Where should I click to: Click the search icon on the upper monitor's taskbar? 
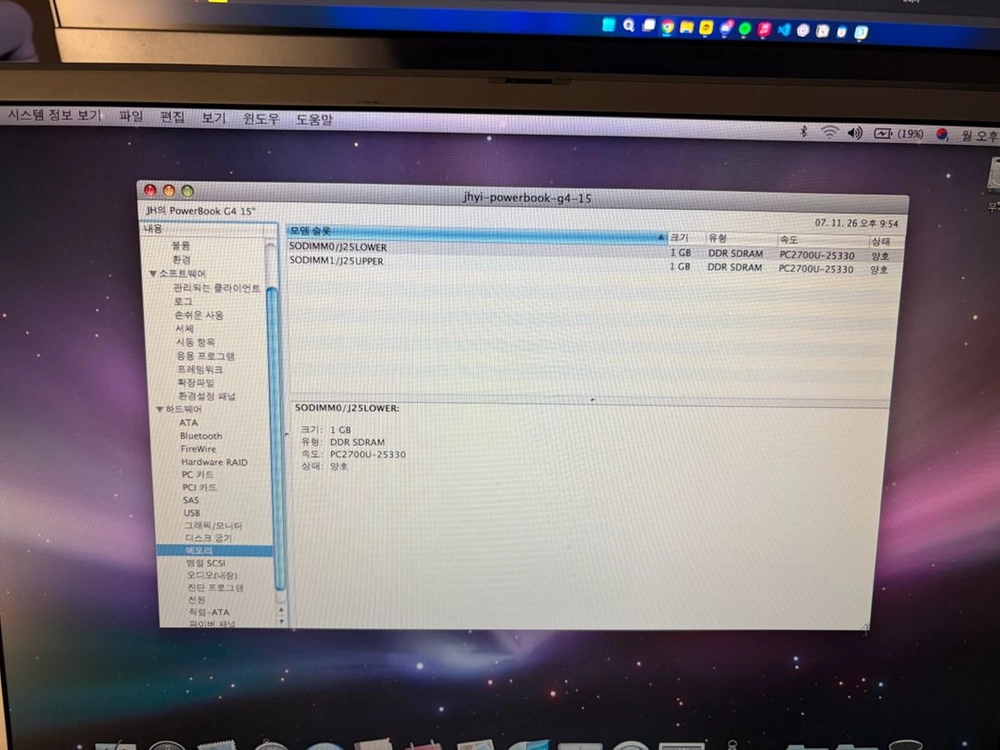tap(628, 26)
